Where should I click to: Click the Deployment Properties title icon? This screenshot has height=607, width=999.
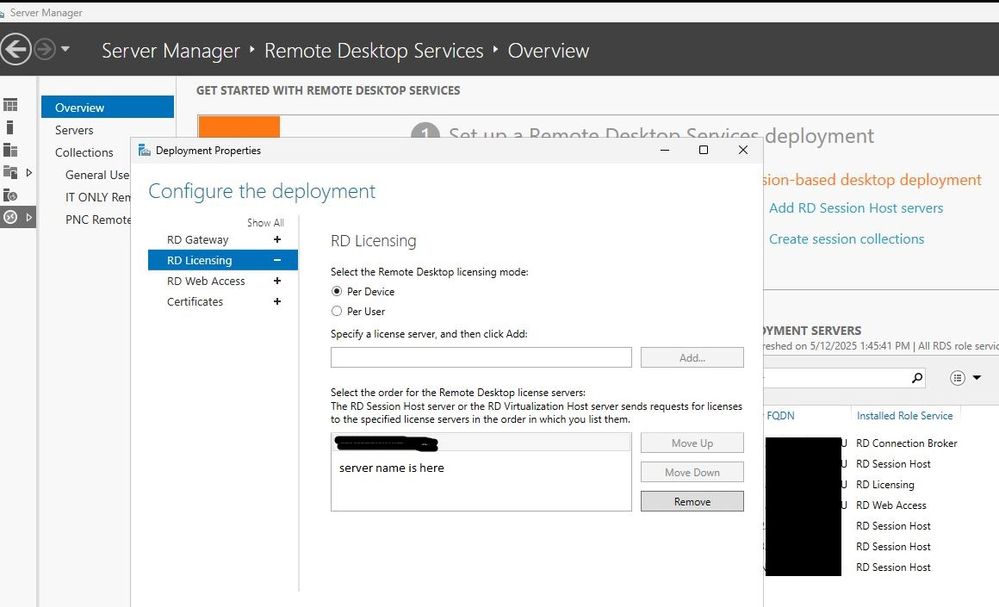tap(145, 150)
